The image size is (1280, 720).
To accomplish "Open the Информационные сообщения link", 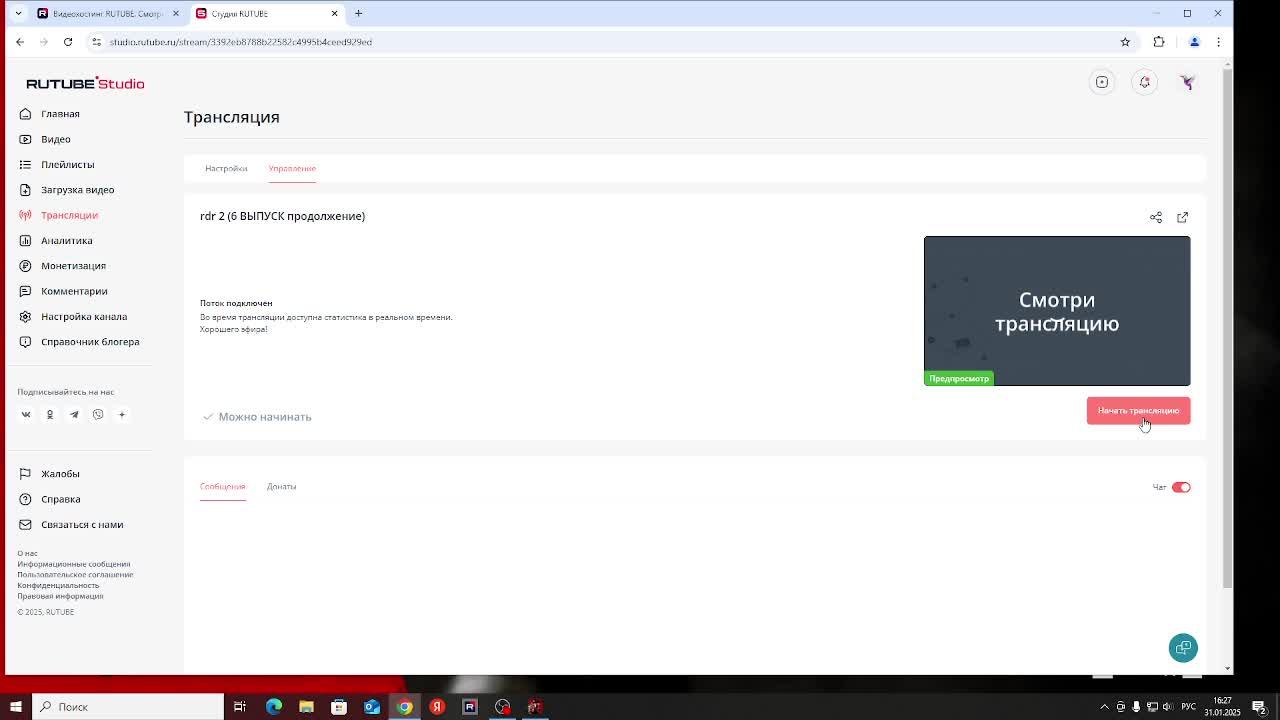I will click(x=73, y=564).
